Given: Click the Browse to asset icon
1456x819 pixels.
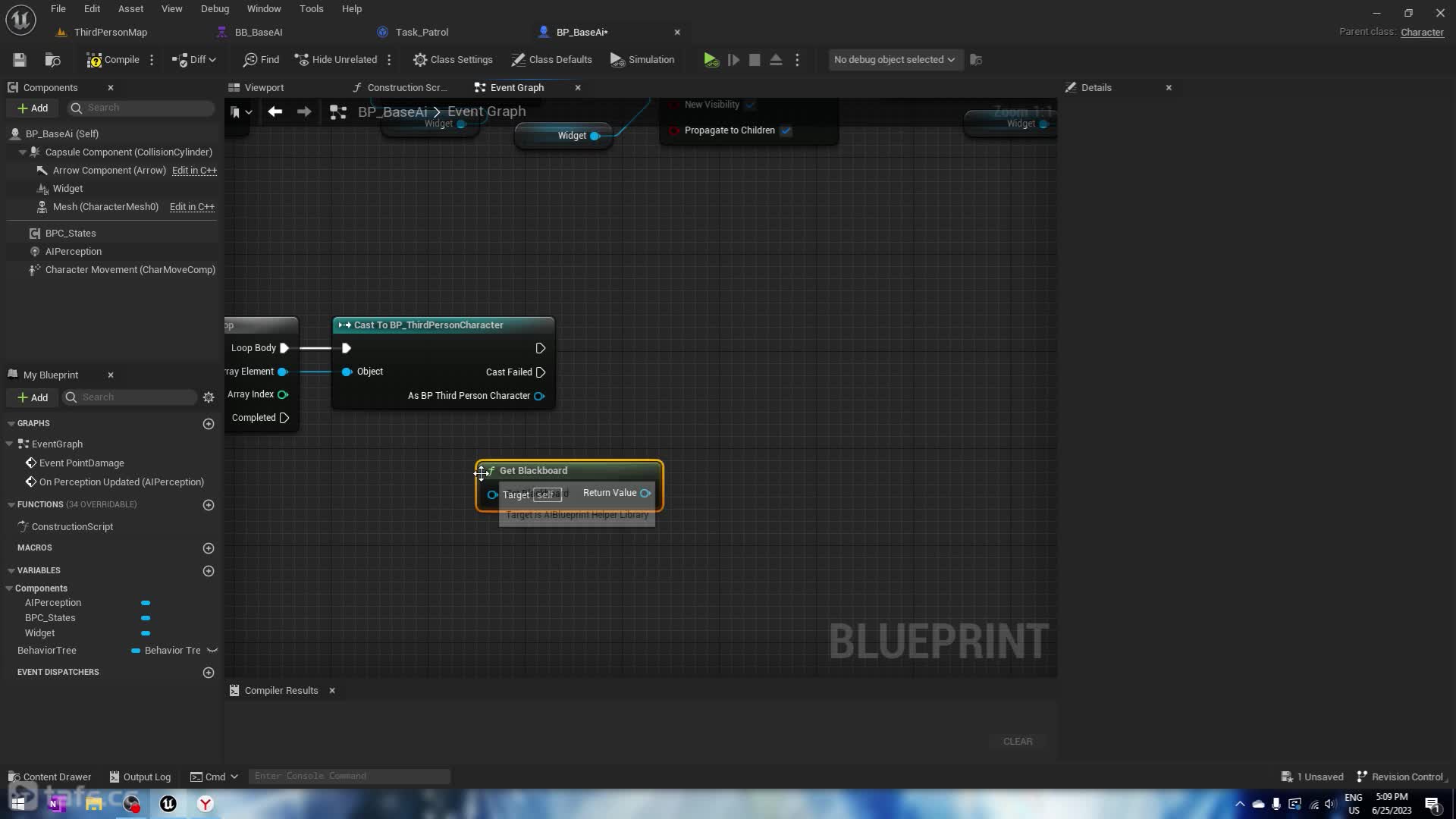Looking at the screenshot, I should click(52, 60).
